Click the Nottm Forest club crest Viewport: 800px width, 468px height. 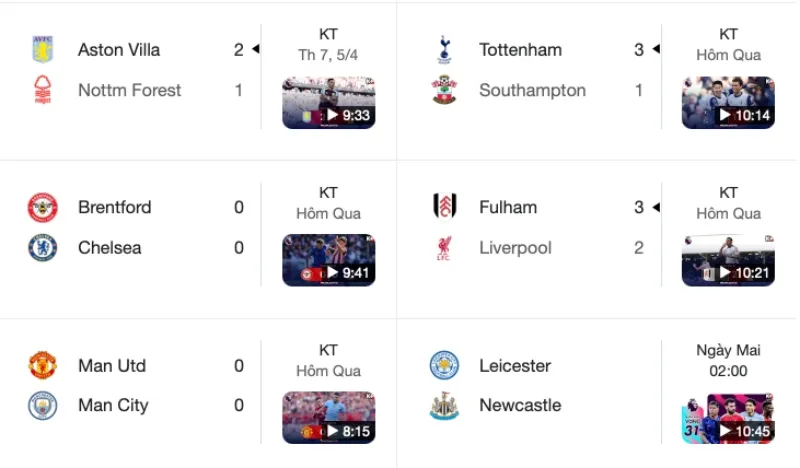(42, 90)
